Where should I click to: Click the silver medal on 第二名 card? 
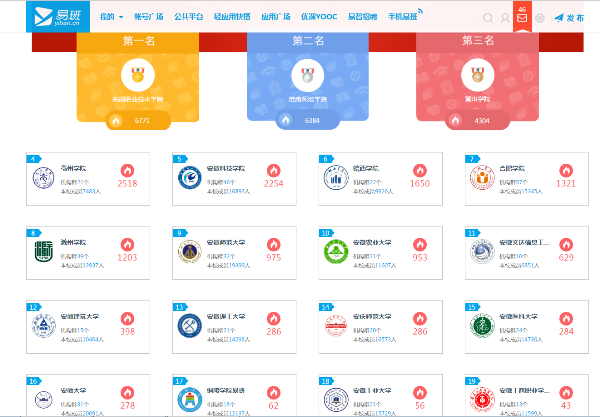(x=308, y=75)
